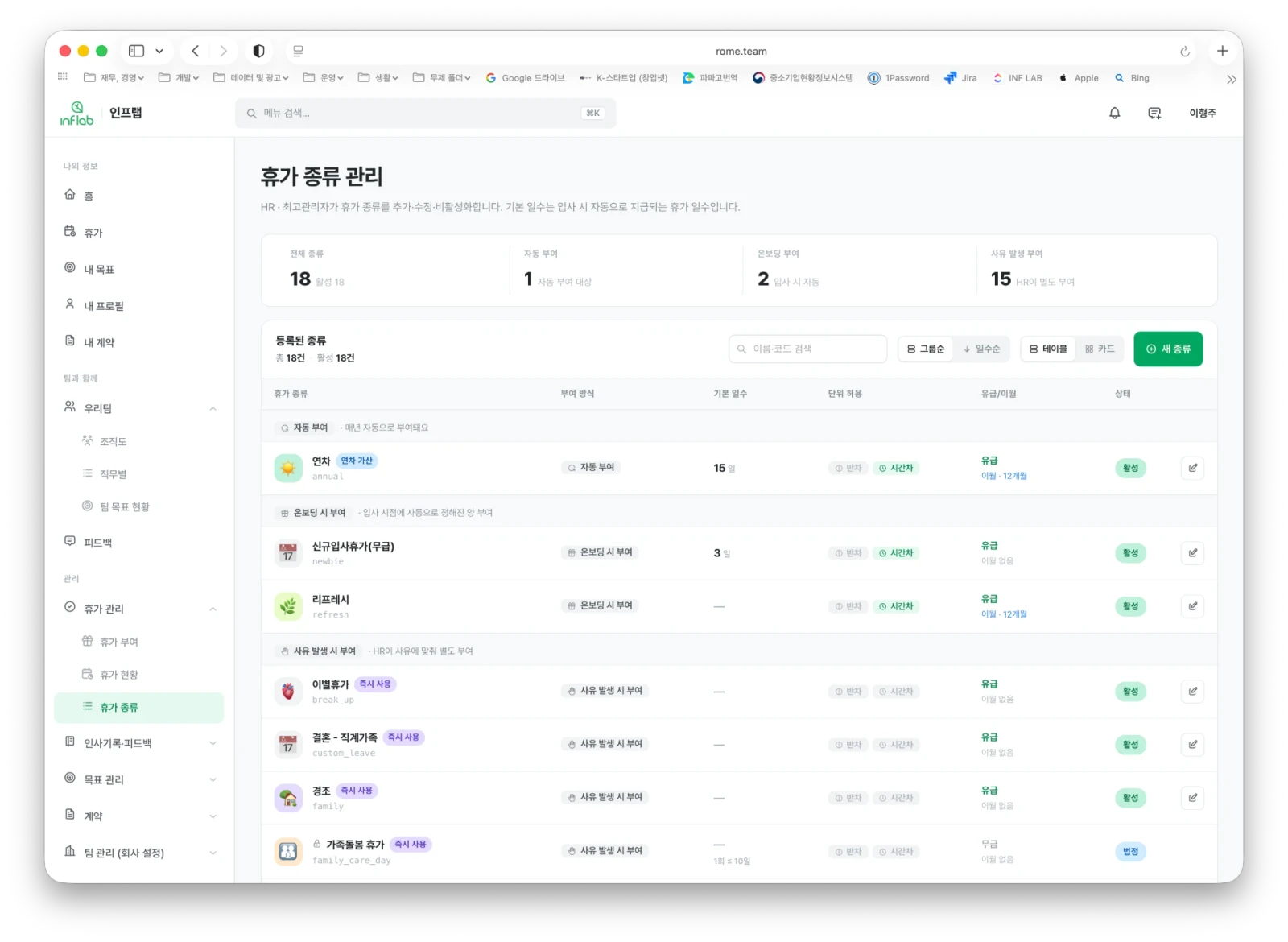Screen dimensions: 1288x942
Task: Open the Jira bookmark
Action: point(960,78)
